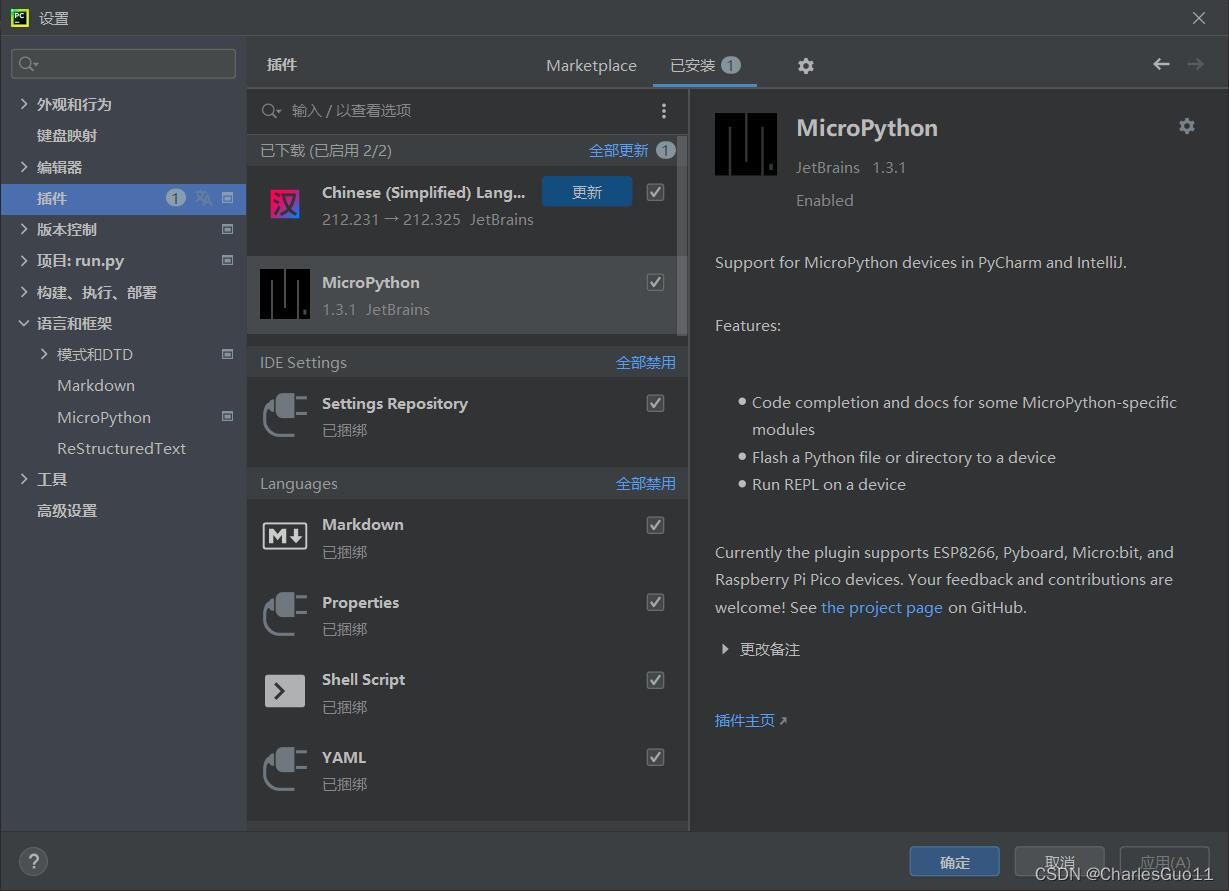This screenshot has height=891, width=1229.
Task: Open the project page GitHub link
Action: [882, 607]
